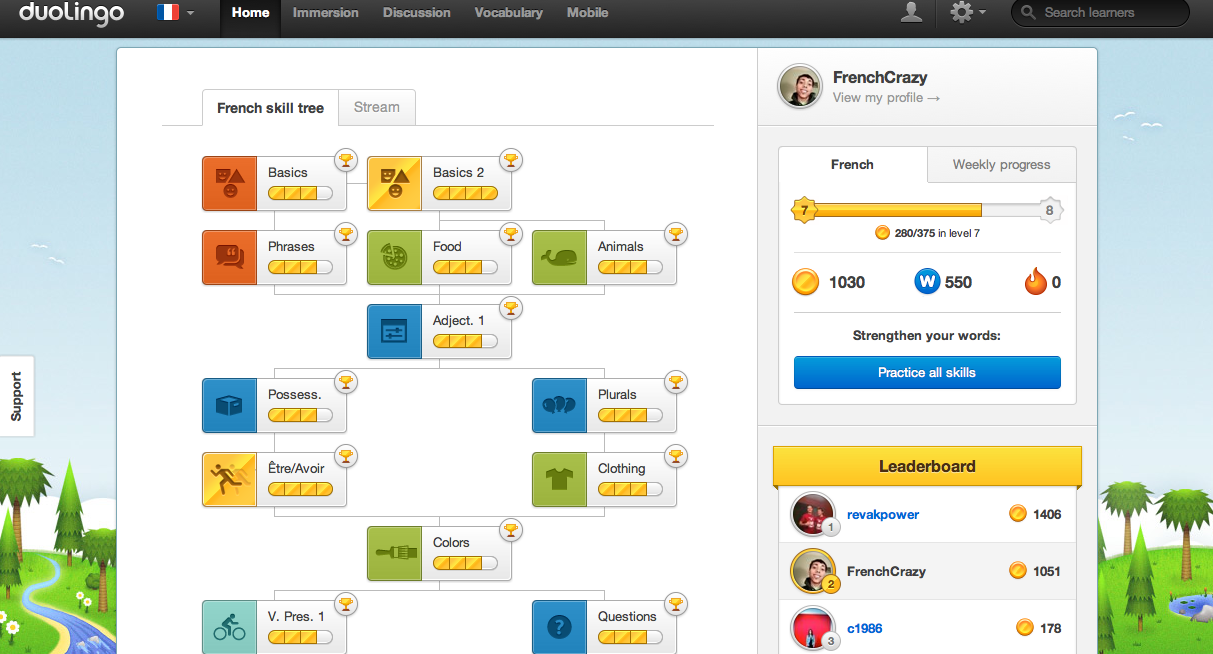The width and height of the screenshot is (1213, 654).
Task: Open the Adject. 1 skill icon
Action: (394, 331)
